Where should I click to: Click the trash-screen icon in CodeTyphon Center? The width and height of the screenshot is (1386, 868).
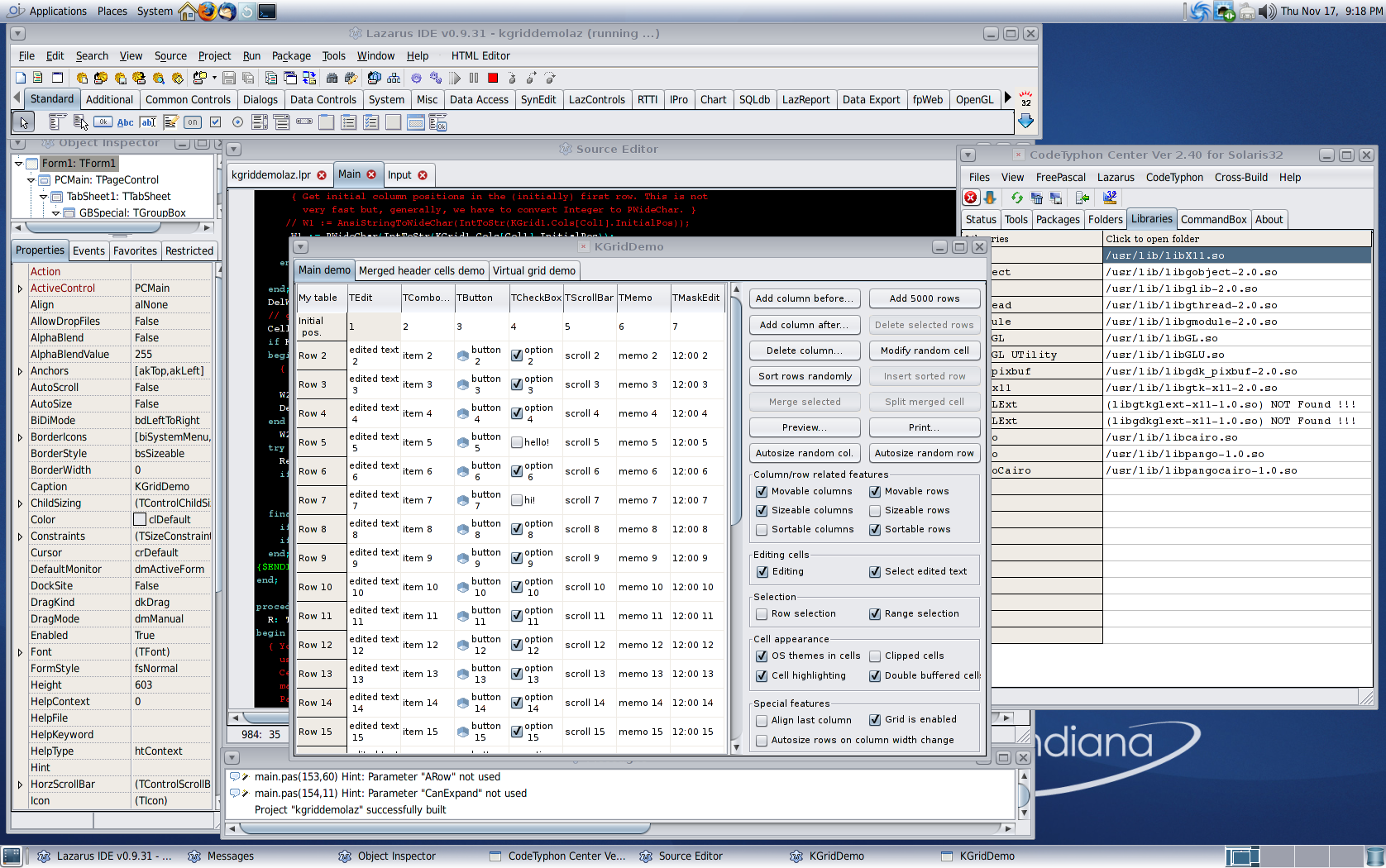1037,198
